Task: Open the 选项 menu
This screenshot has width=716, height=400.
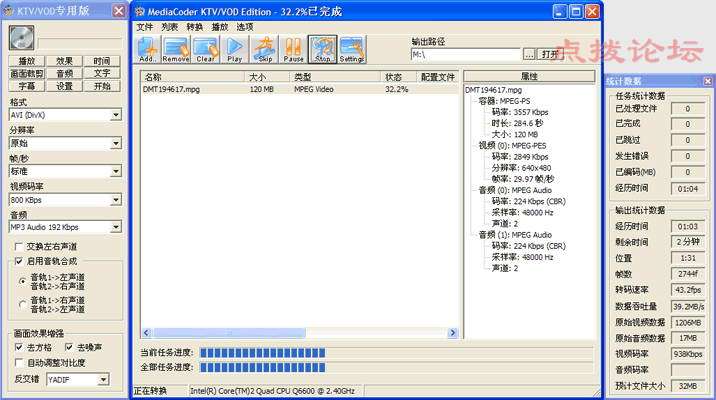Action: click(245, 27)
